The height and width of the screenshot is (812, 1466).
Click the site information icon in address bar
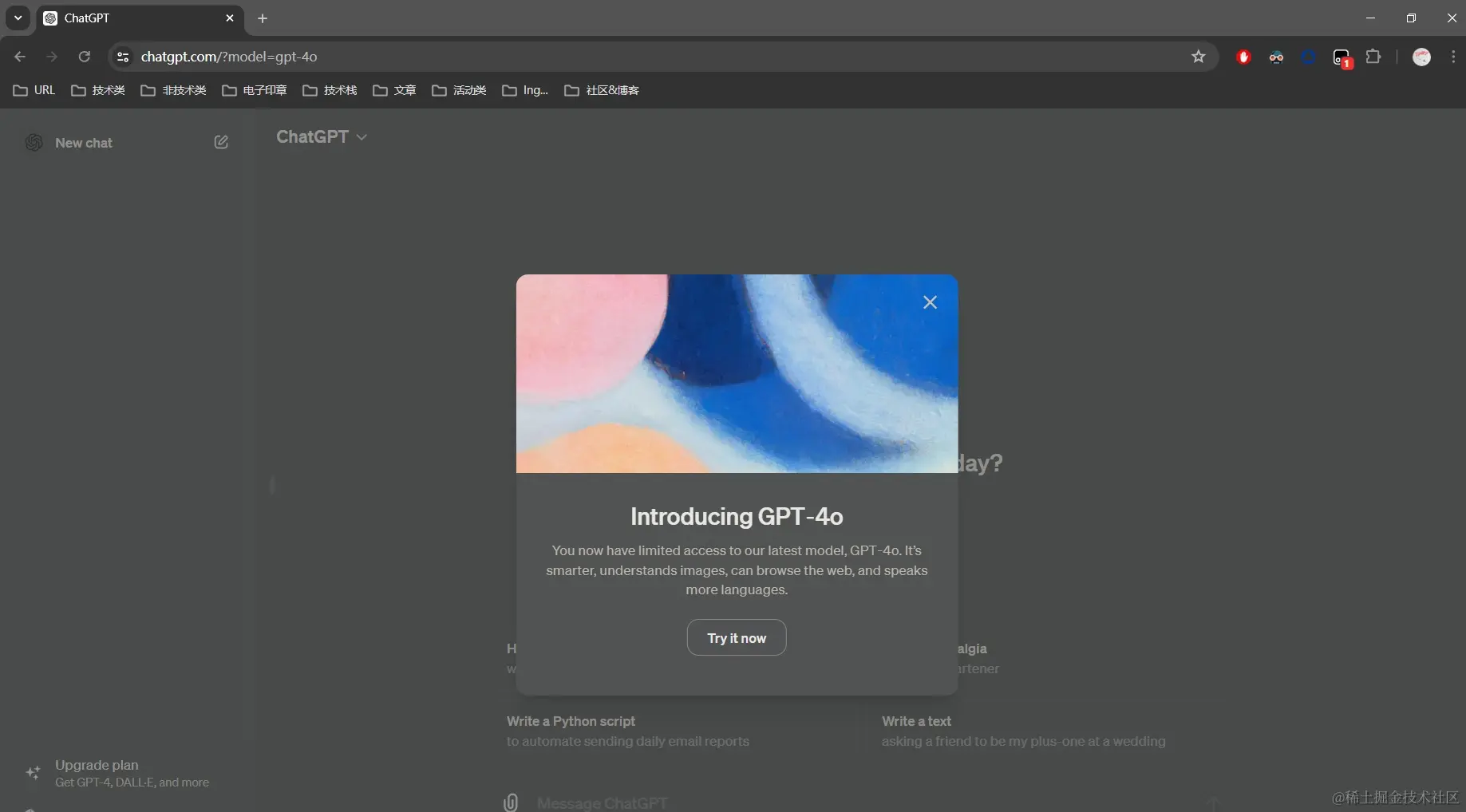coord(123,57)
